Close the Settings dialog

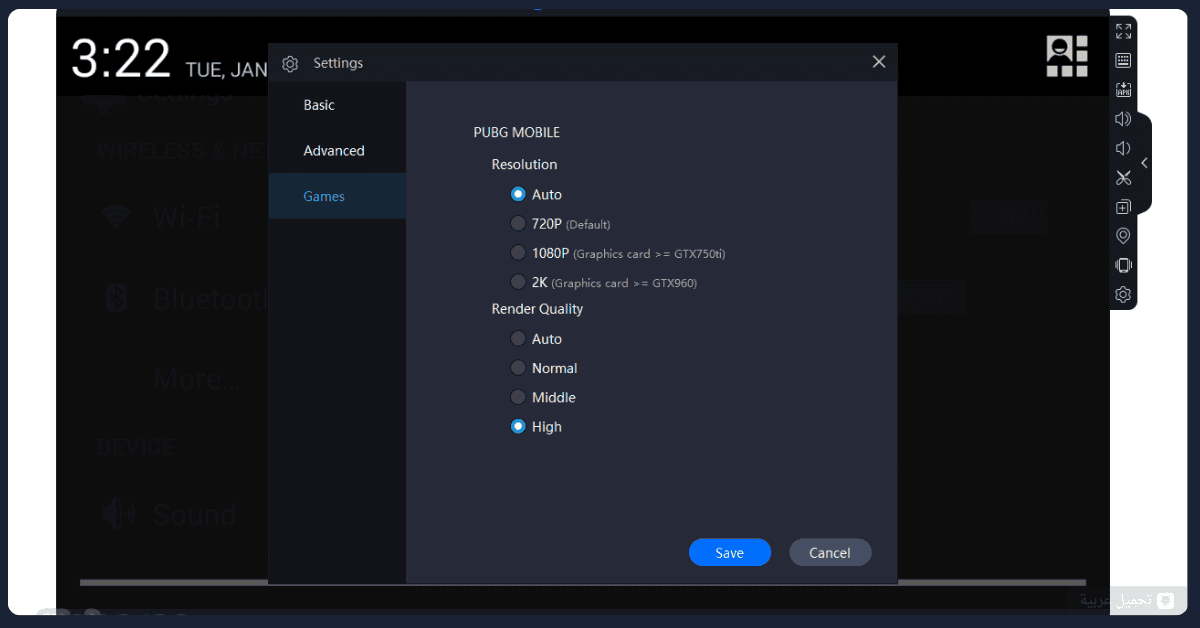pos(879,62)
